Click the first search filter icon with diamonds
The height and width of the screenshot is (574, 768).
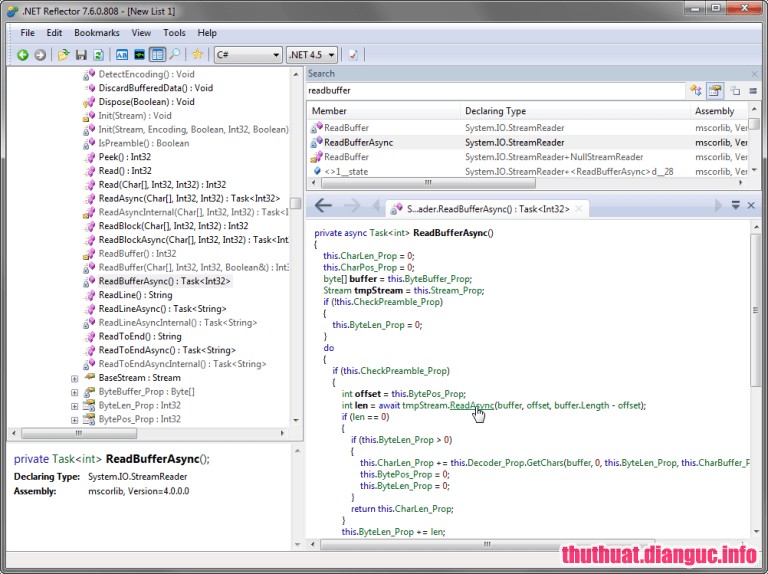coord(696,91)
